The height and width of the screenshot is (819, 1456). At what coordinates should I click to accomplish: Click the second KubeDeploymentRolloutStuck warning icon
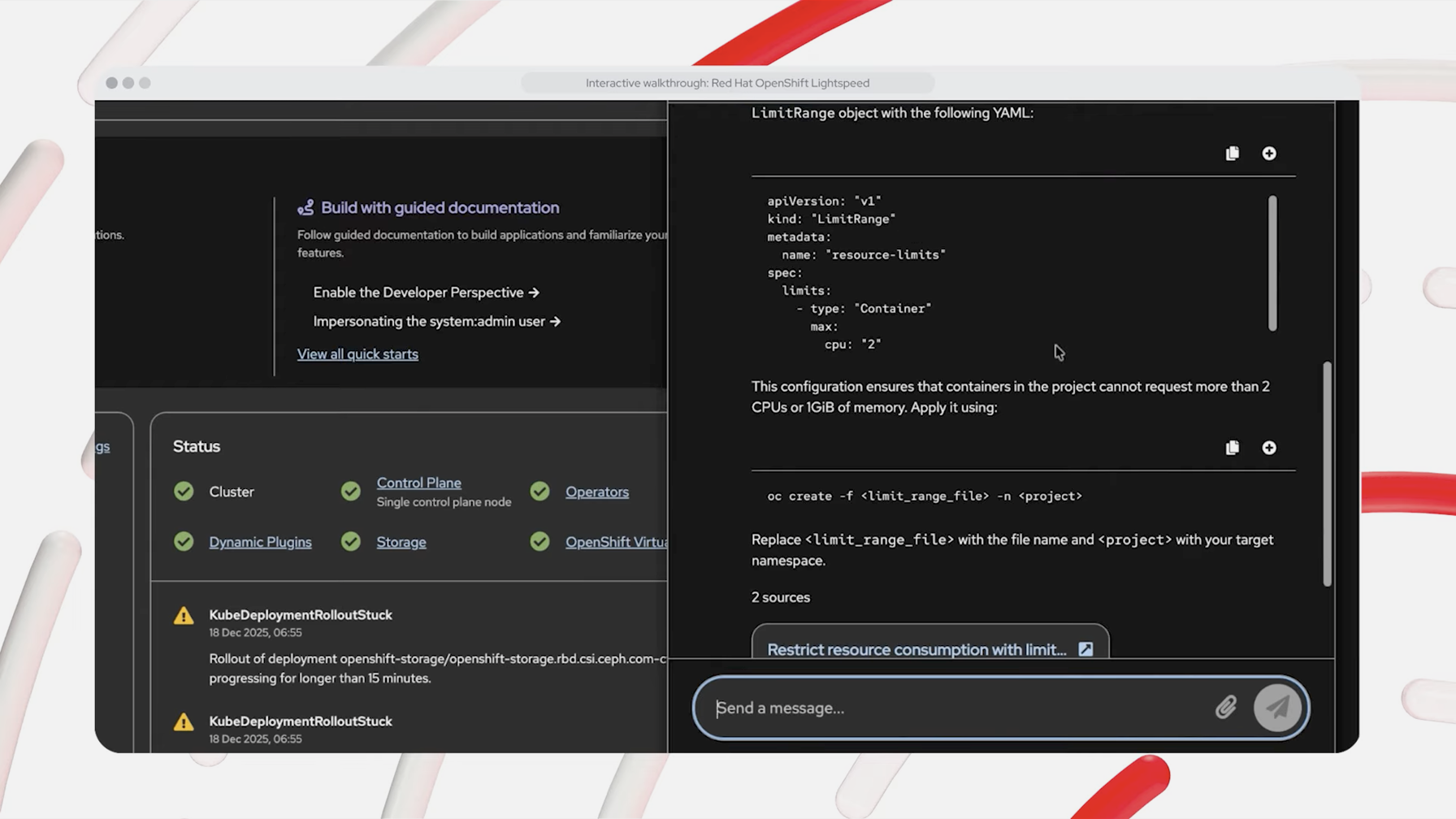[184, 722]
